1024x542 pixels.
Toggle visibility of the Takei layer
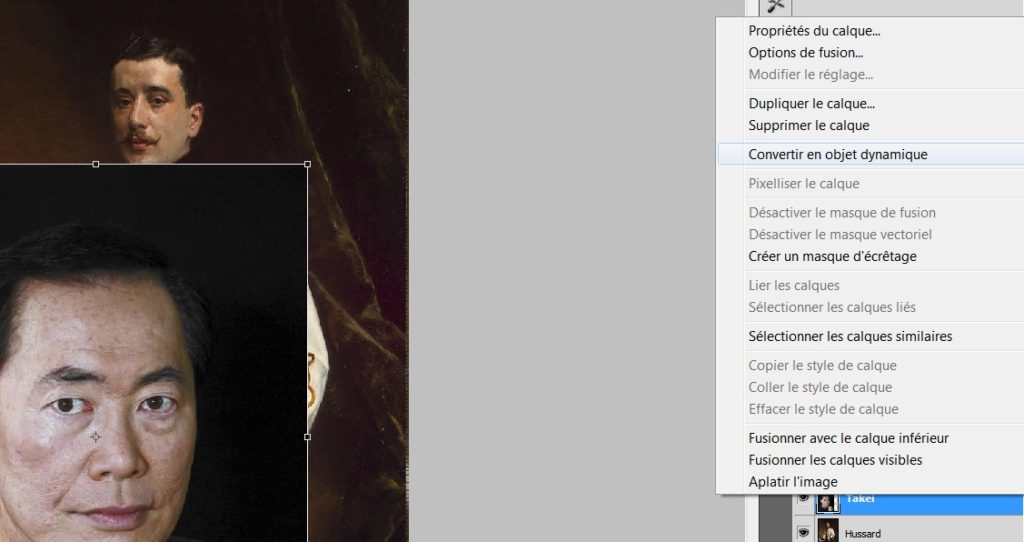(802, 502)
